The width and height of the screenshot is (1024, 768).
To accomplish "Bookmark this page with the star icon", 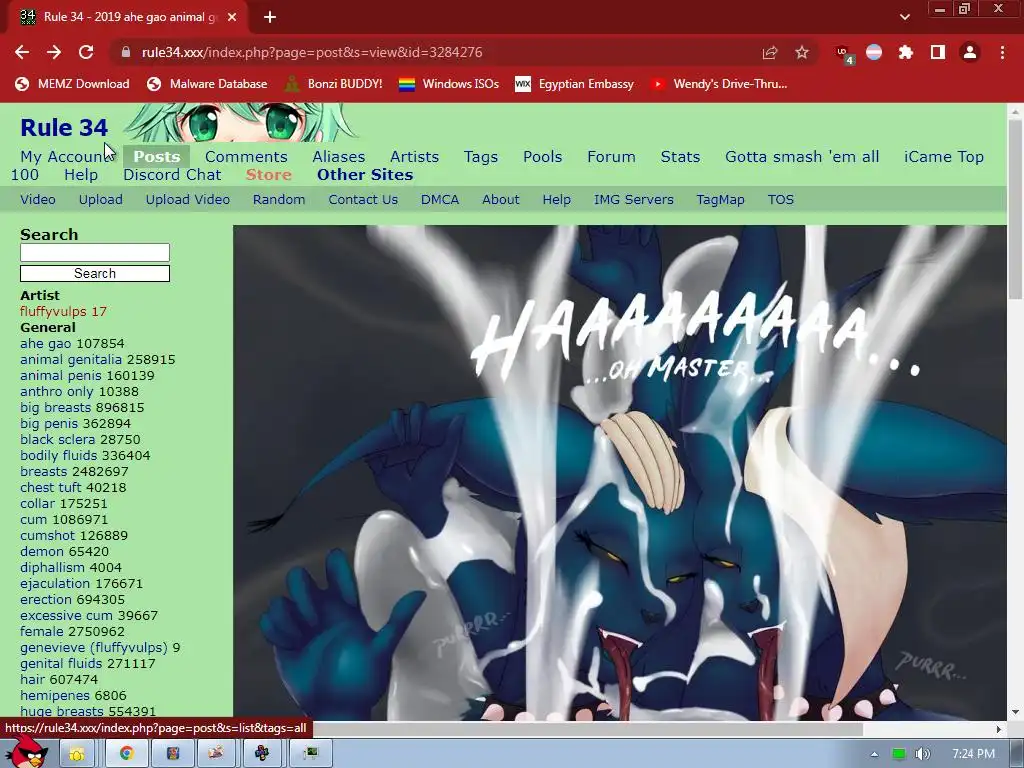I will click(x=802, y=52).
